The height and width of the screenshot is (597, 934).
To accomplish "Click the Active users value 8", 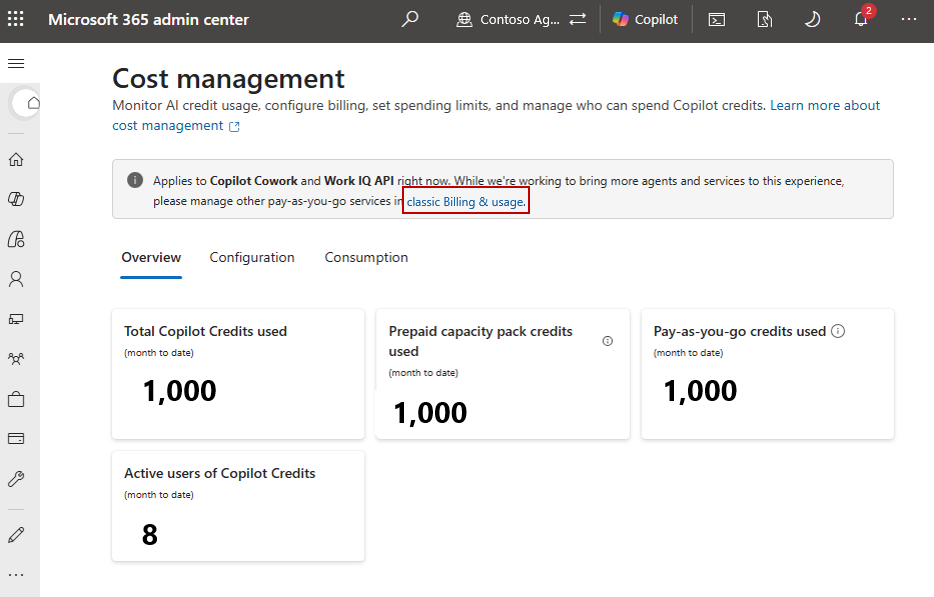I will coord(150,534).
